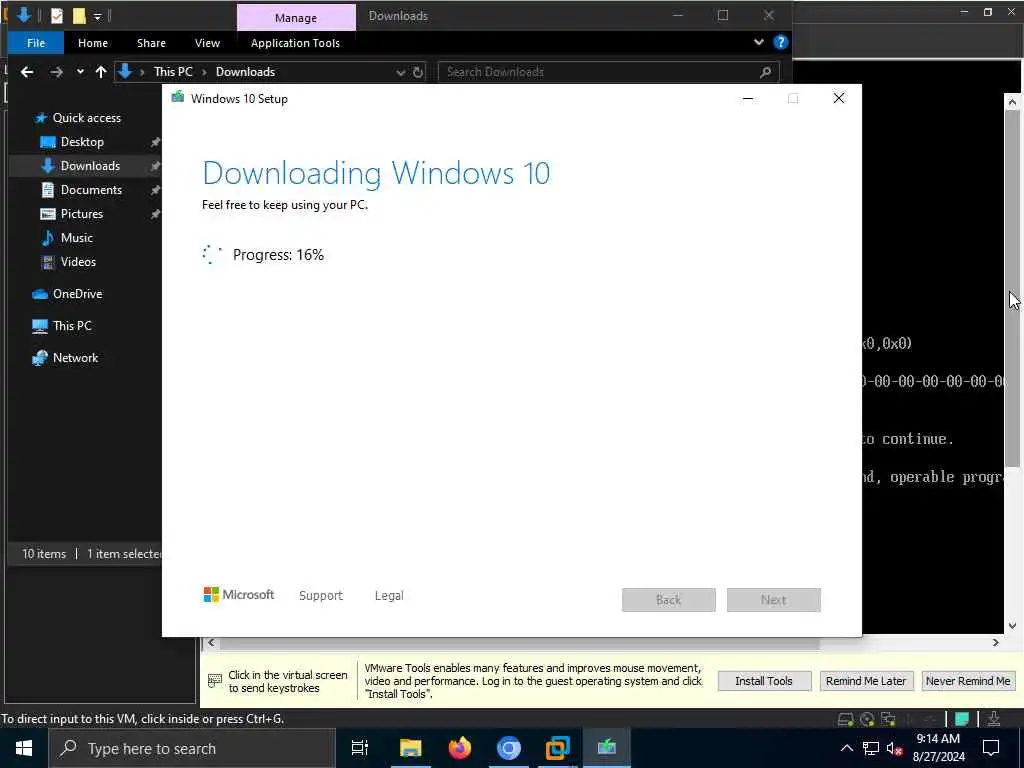Open Firefox from the taskbar
This screenshot has width=1024, height=768.
point(460,748)
